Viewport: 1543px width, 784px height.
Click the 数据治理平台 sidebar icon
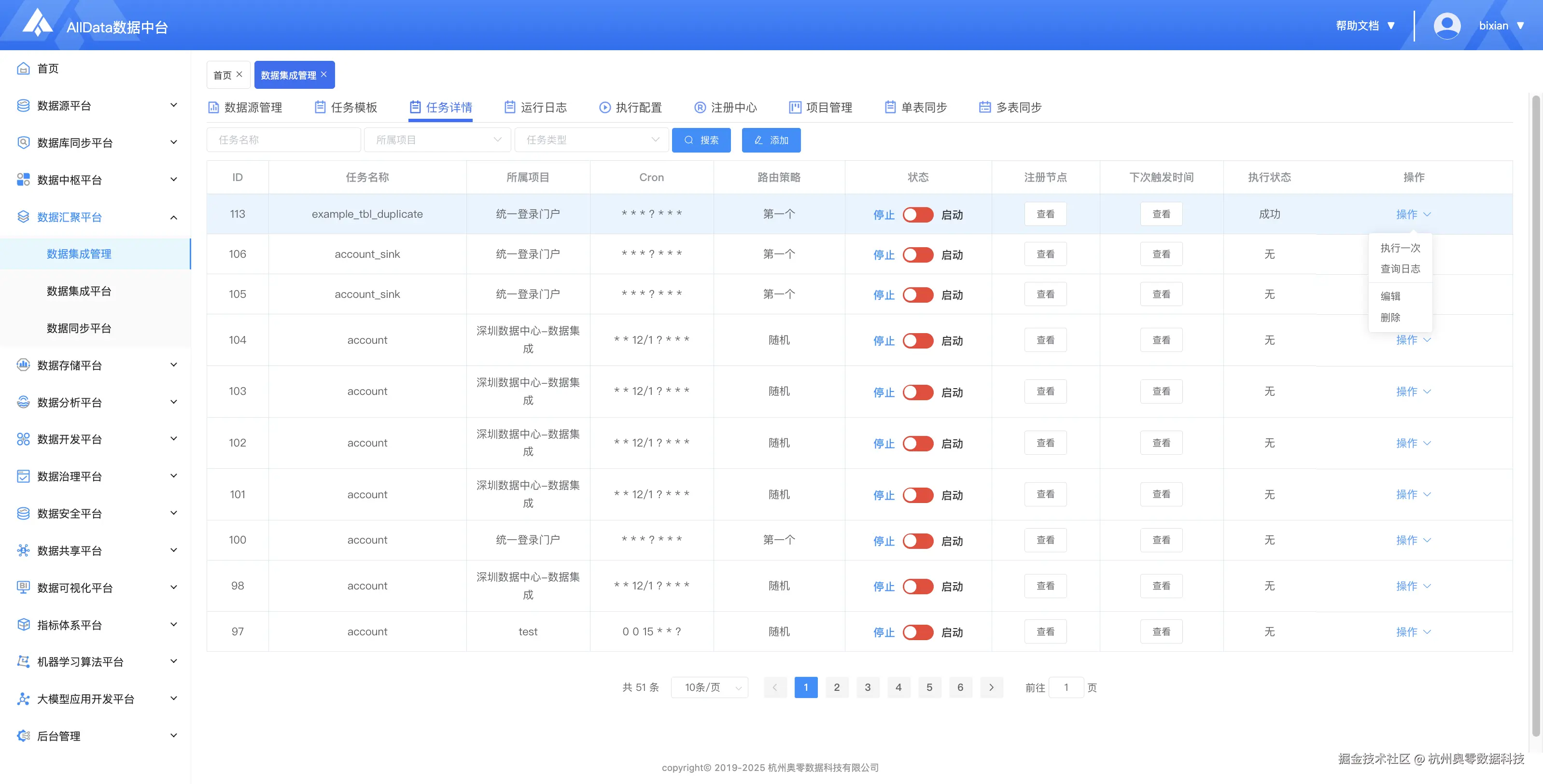click(23, 476)
